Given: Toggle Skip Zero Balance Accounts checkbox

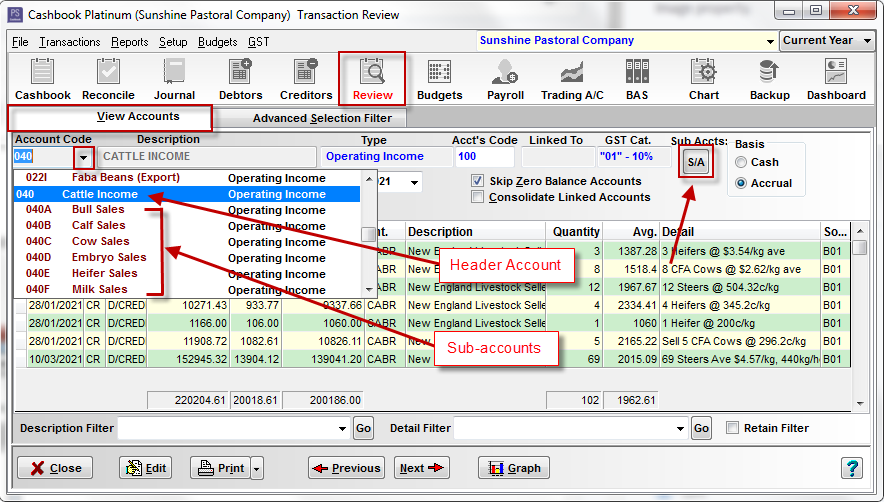Looking at the screenshot, I should point(478,181).
